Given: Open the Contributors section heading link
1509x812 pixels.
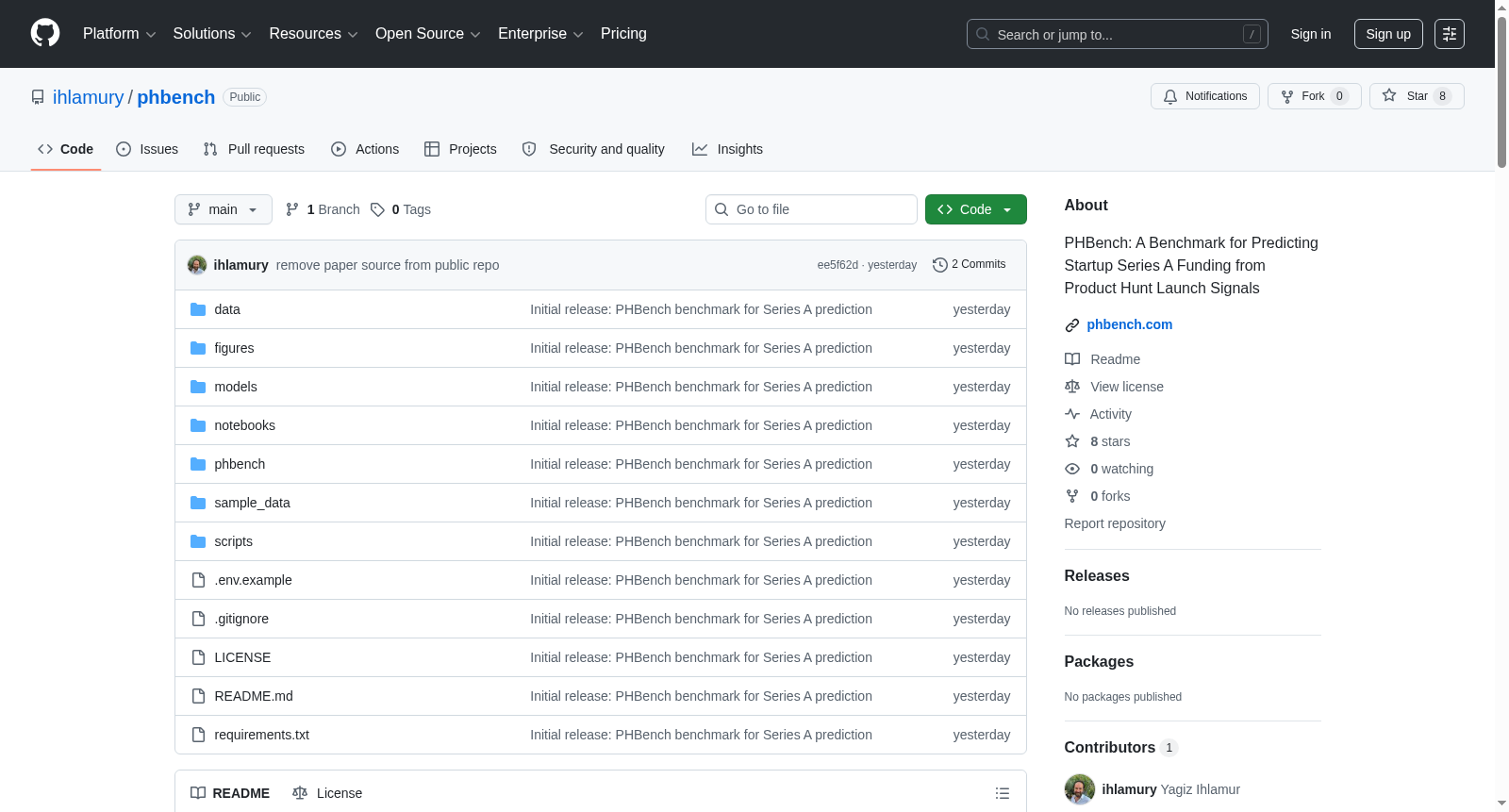Looking at the screenshot, I should tap(1121, 748).
